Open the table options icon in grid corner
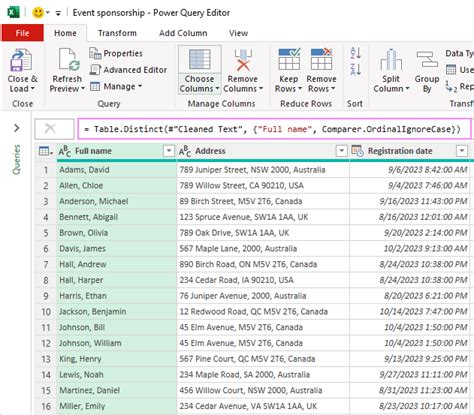Viewport: 474px width, 415px height. pyautogui.click(x=46, y=151)
